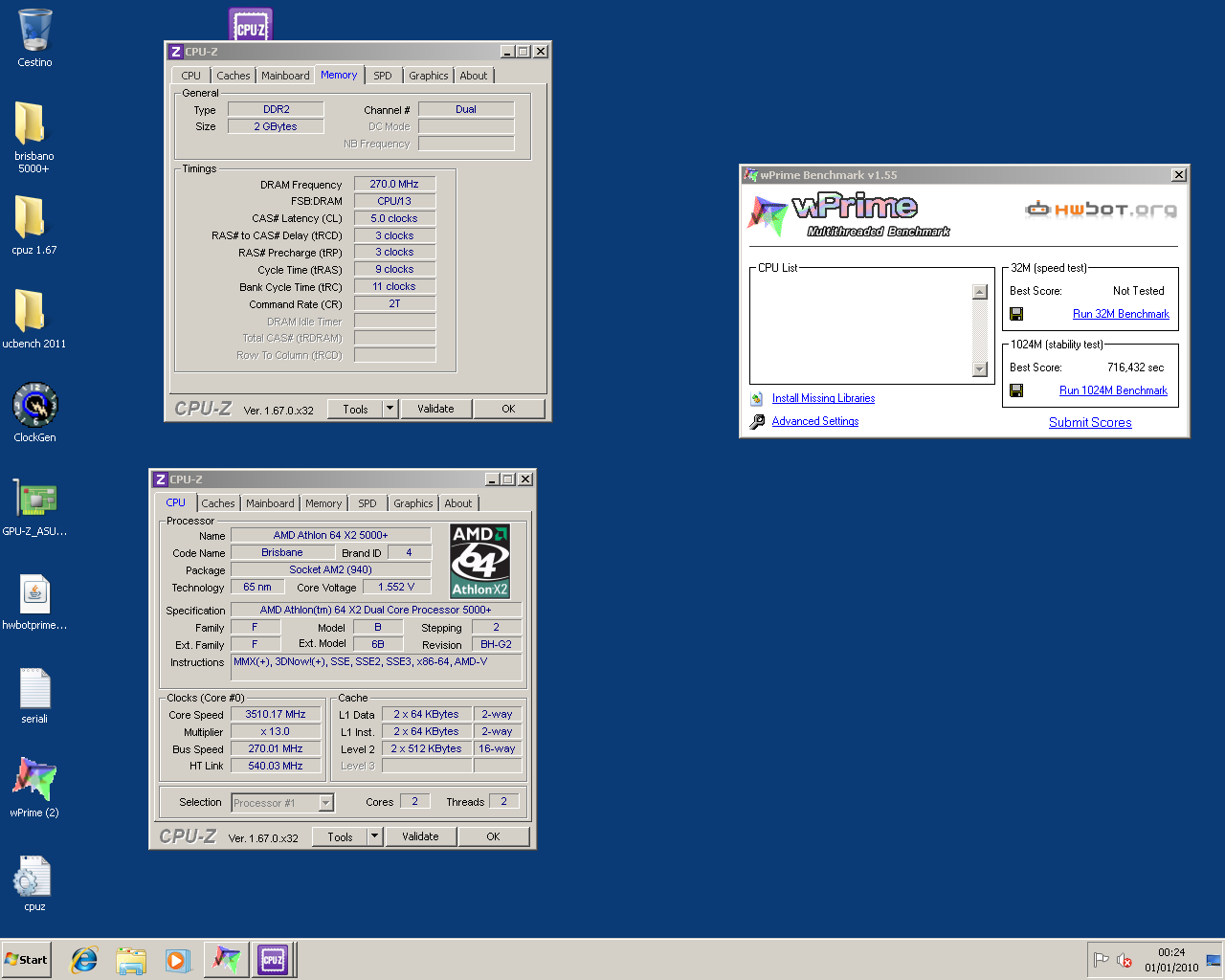Click the AMD Athlon X2 logo
Screen dimensions: 1225x980
point(479,561)
